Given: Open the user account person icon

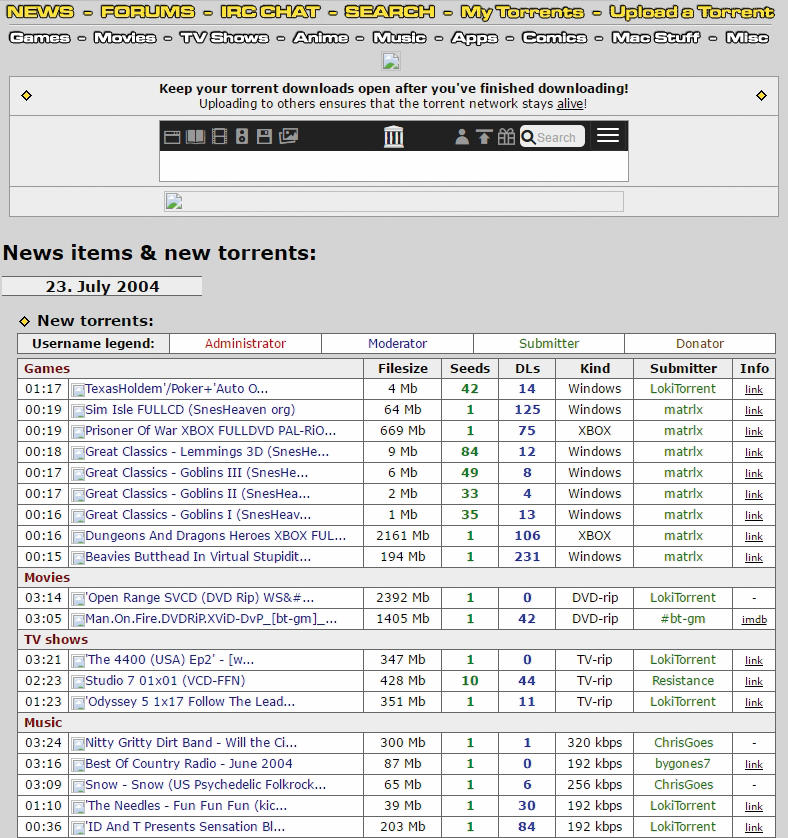Looking at the screenshot, I should click(x=462, y=137).
